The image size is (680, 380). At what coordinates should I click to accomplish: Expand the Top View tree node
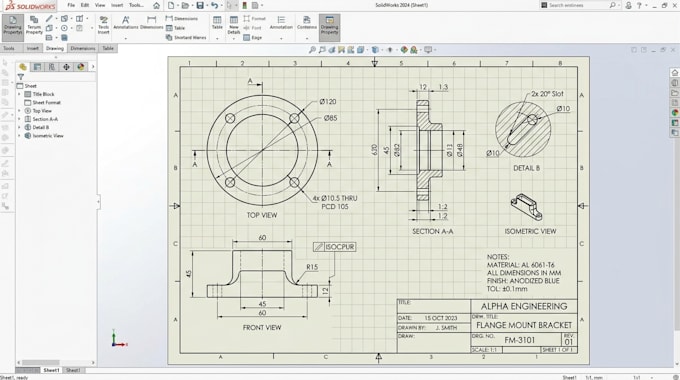[19, 111]
